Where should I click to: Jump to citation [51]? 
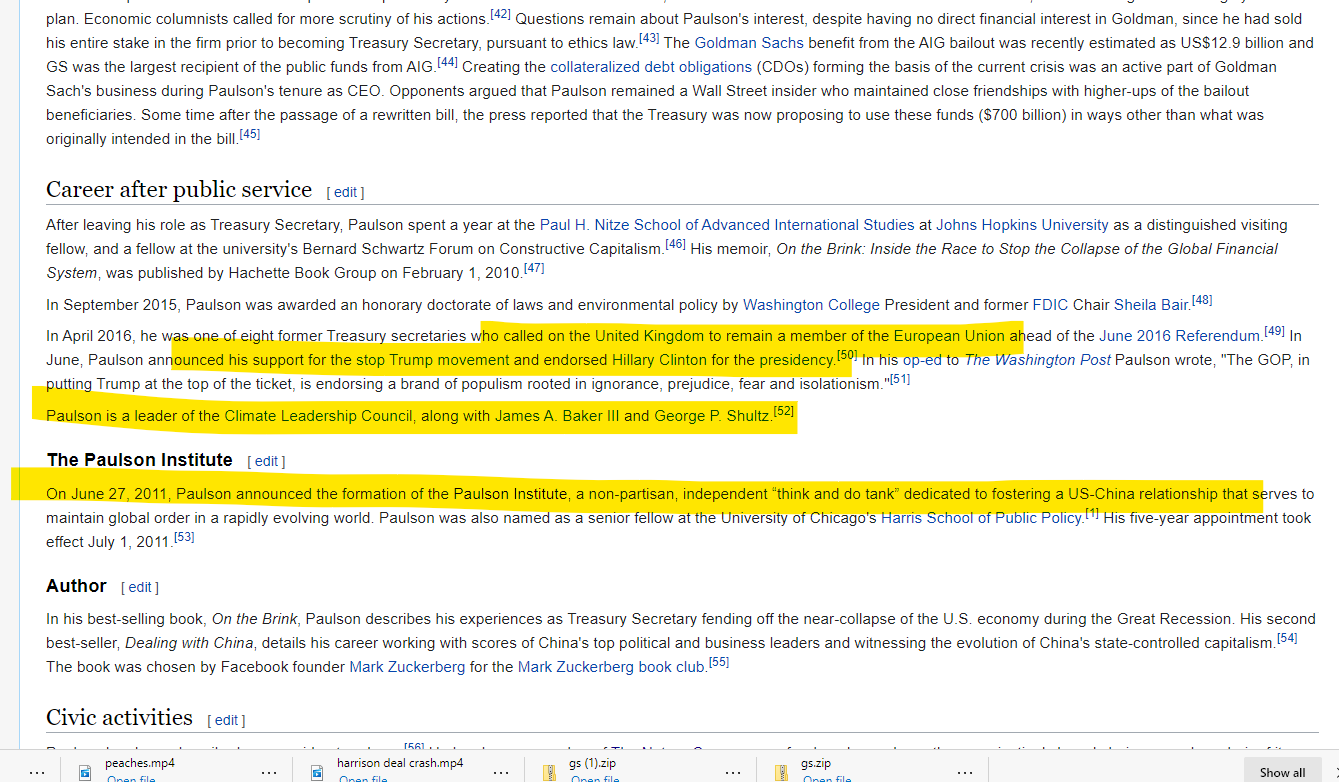900,379
